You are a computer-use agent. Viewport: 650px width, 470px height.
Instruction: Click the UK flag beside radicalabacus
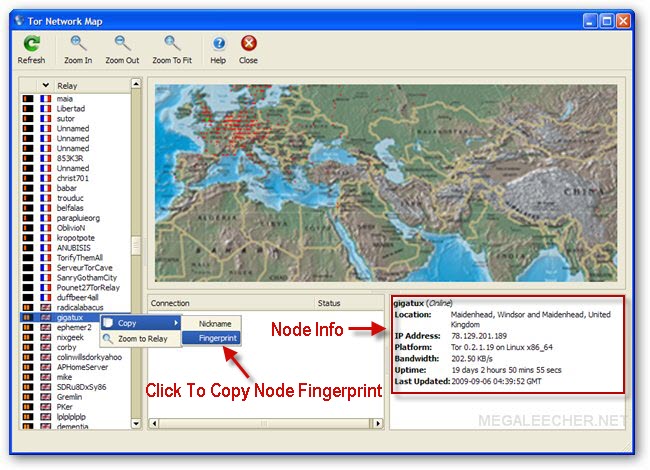[x=46, y=308]
